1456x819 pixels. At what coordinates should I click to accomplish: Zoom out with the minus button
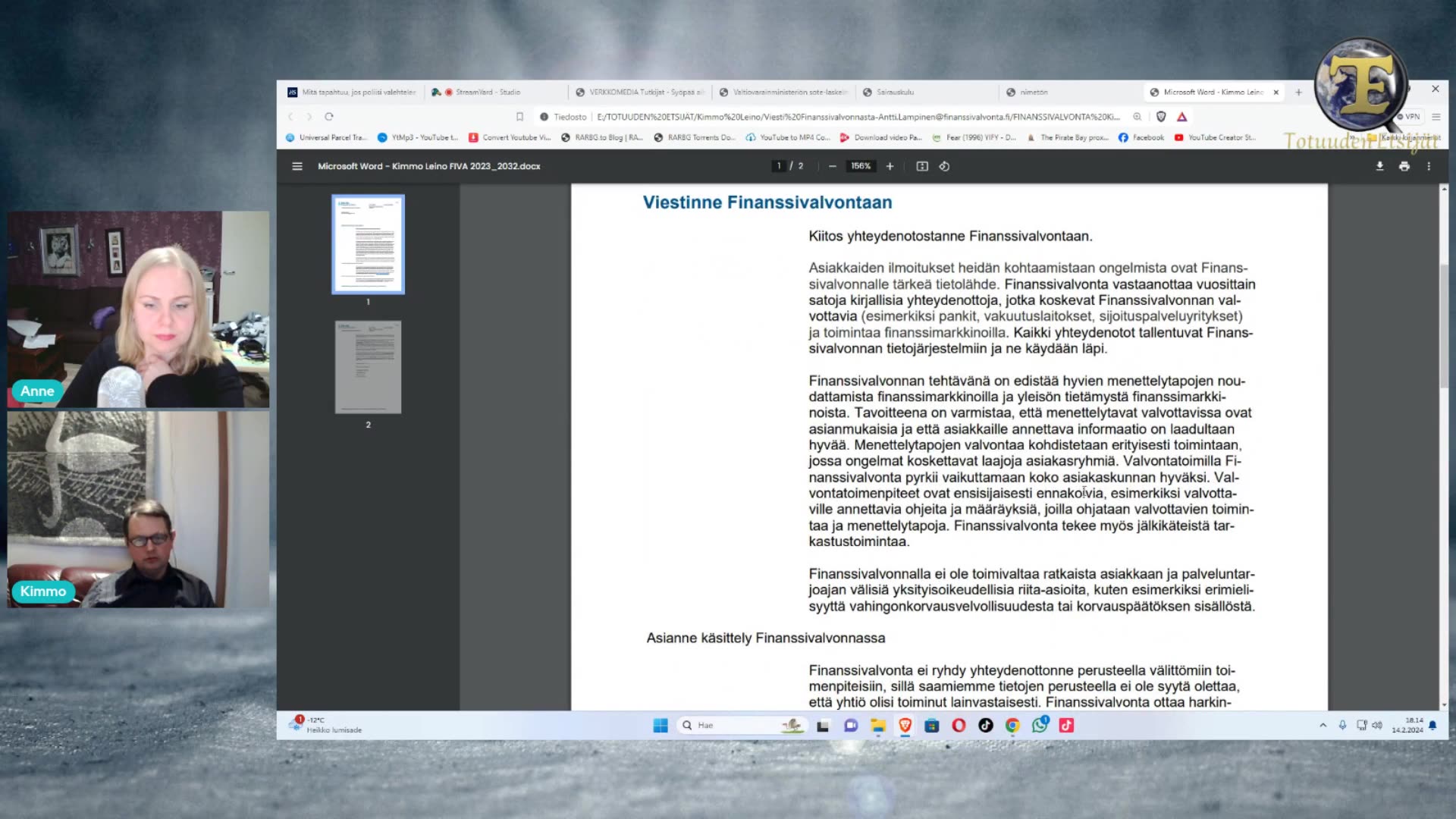point(833,166)
